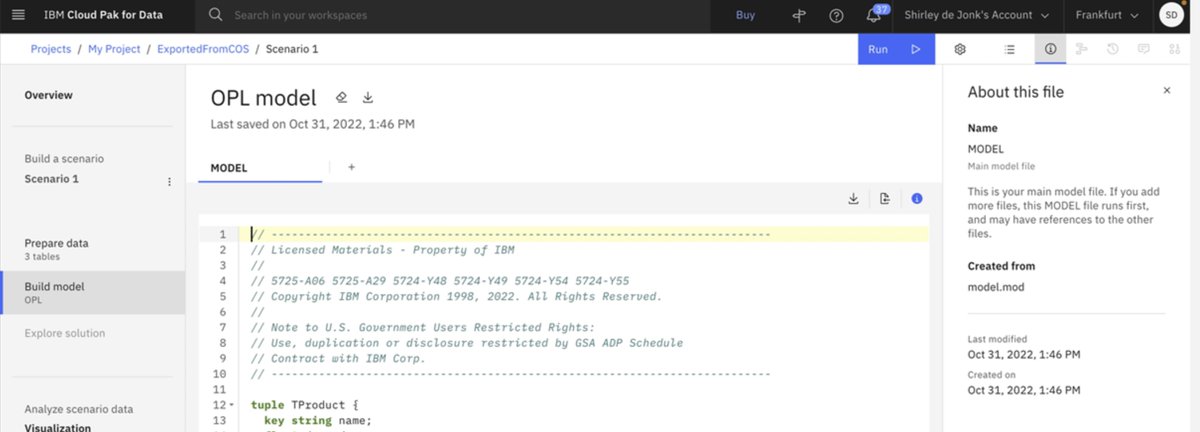The image size is (1200, 432).
Task: Click 'Analyze scenario data' sidebar heading
Action: (79, 409)
